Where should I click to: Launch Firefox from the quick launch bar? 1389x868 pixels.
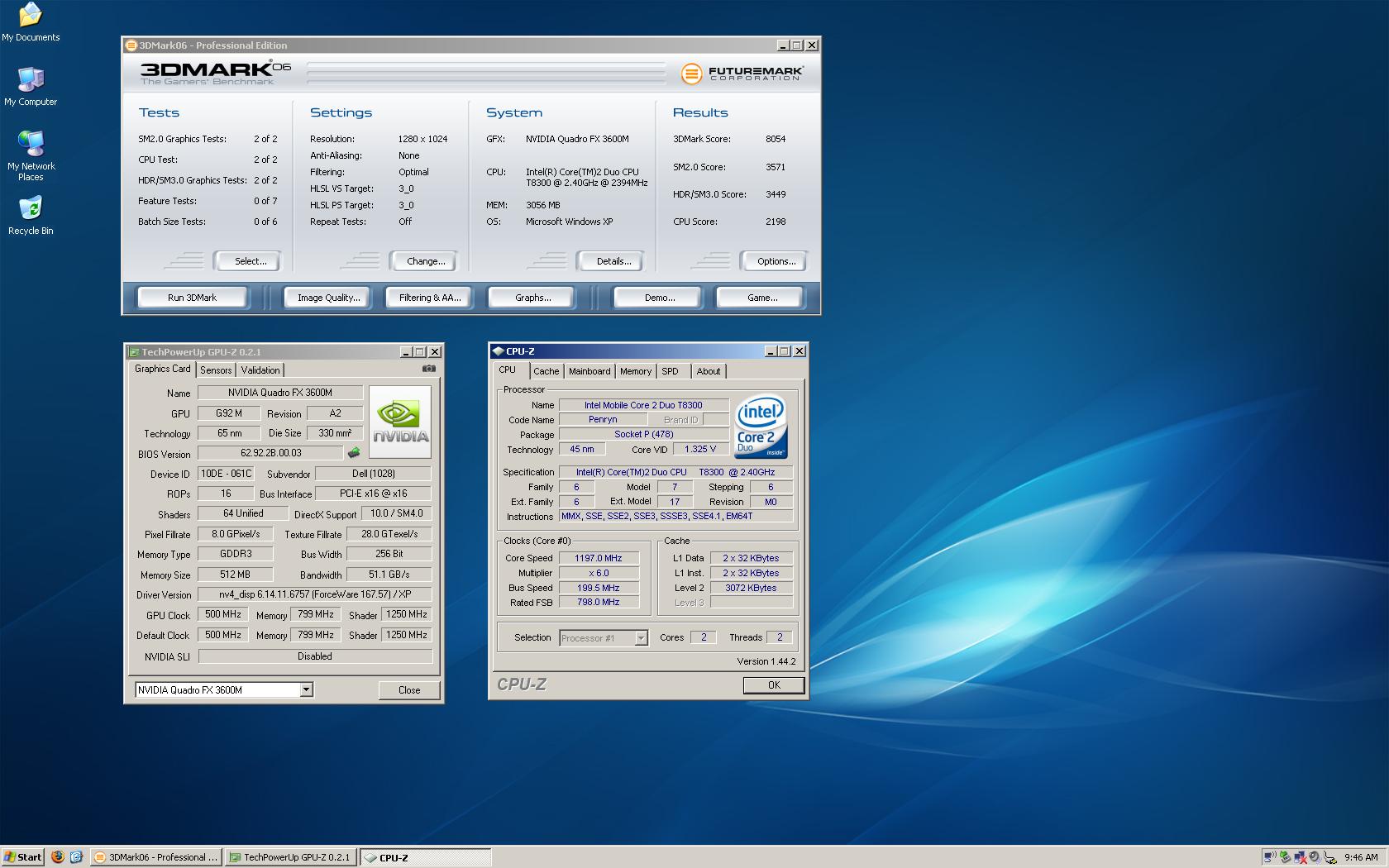click(57, 857)
